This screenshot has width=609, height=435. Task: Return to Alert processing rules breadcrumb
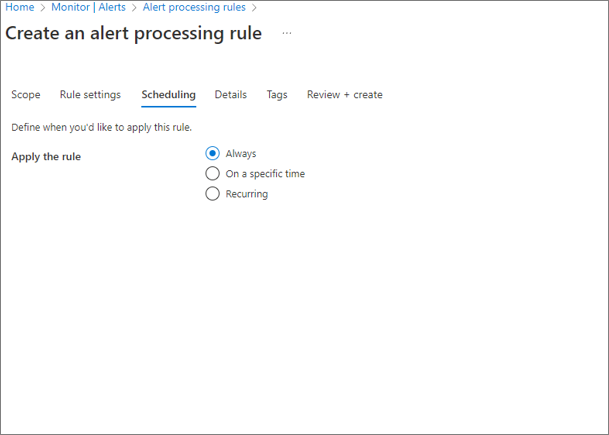pyautogui.click(x=194, y=8)
